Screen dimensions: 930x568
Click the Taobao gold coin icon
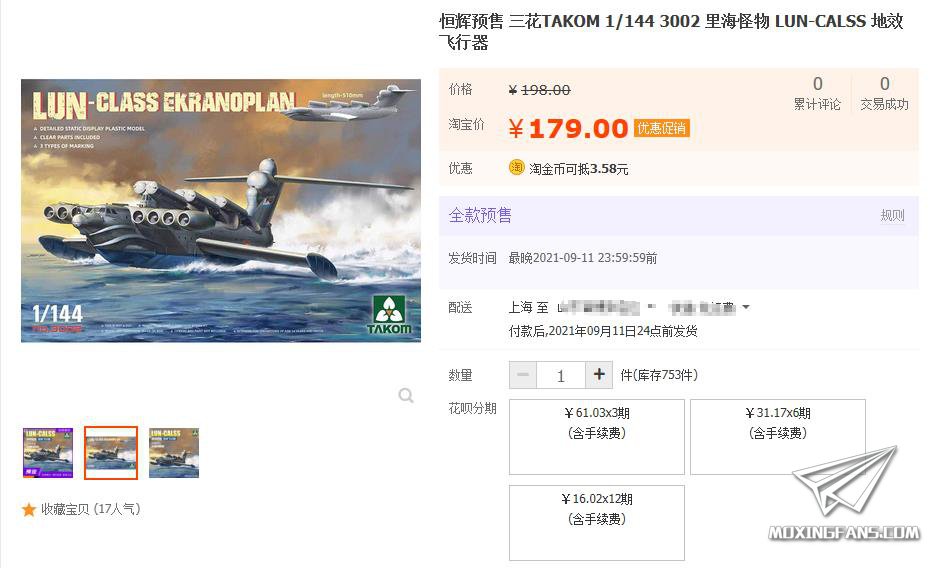click(517, 168)
